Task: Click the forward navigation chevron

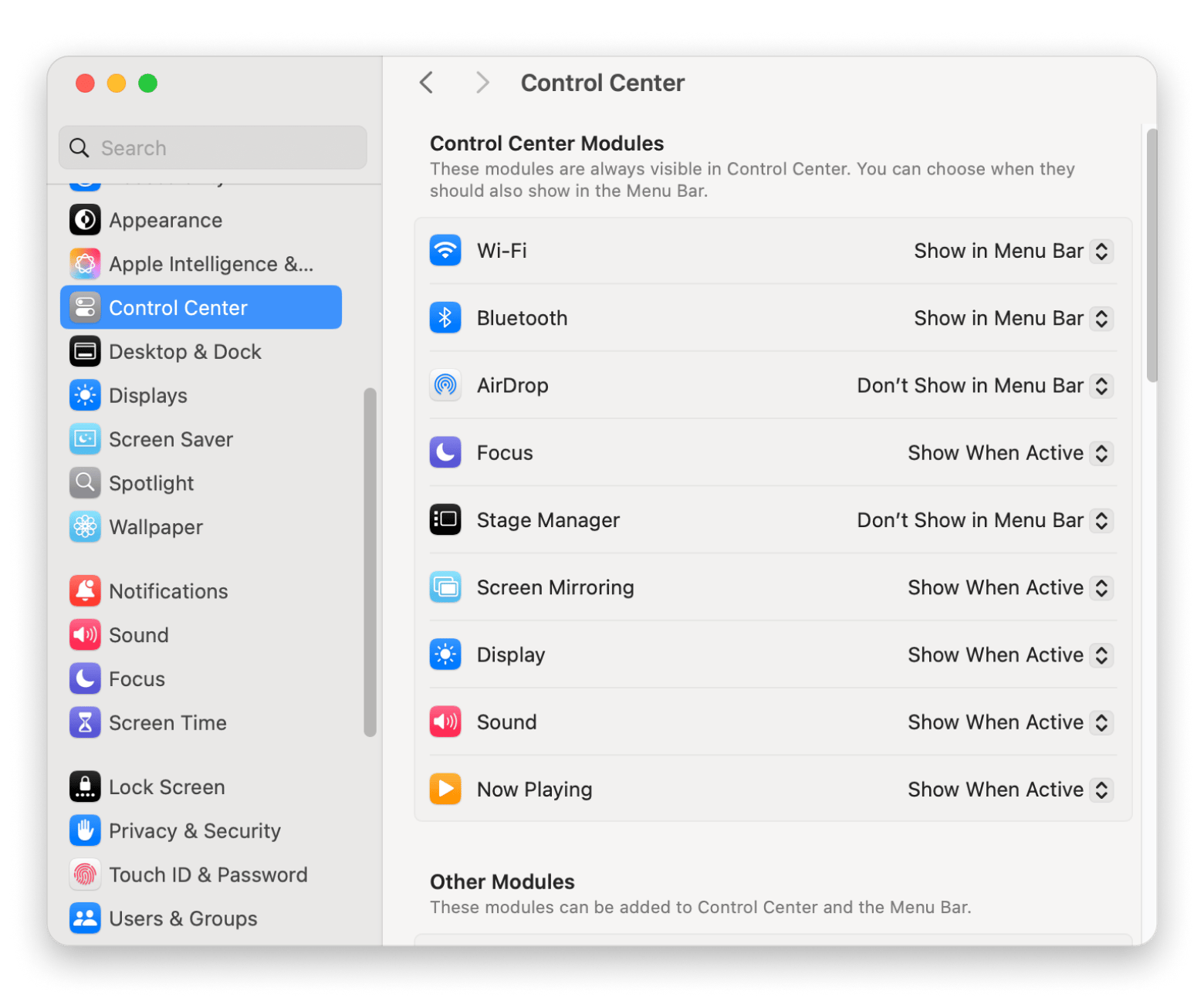Action: (x=482, y=83)
